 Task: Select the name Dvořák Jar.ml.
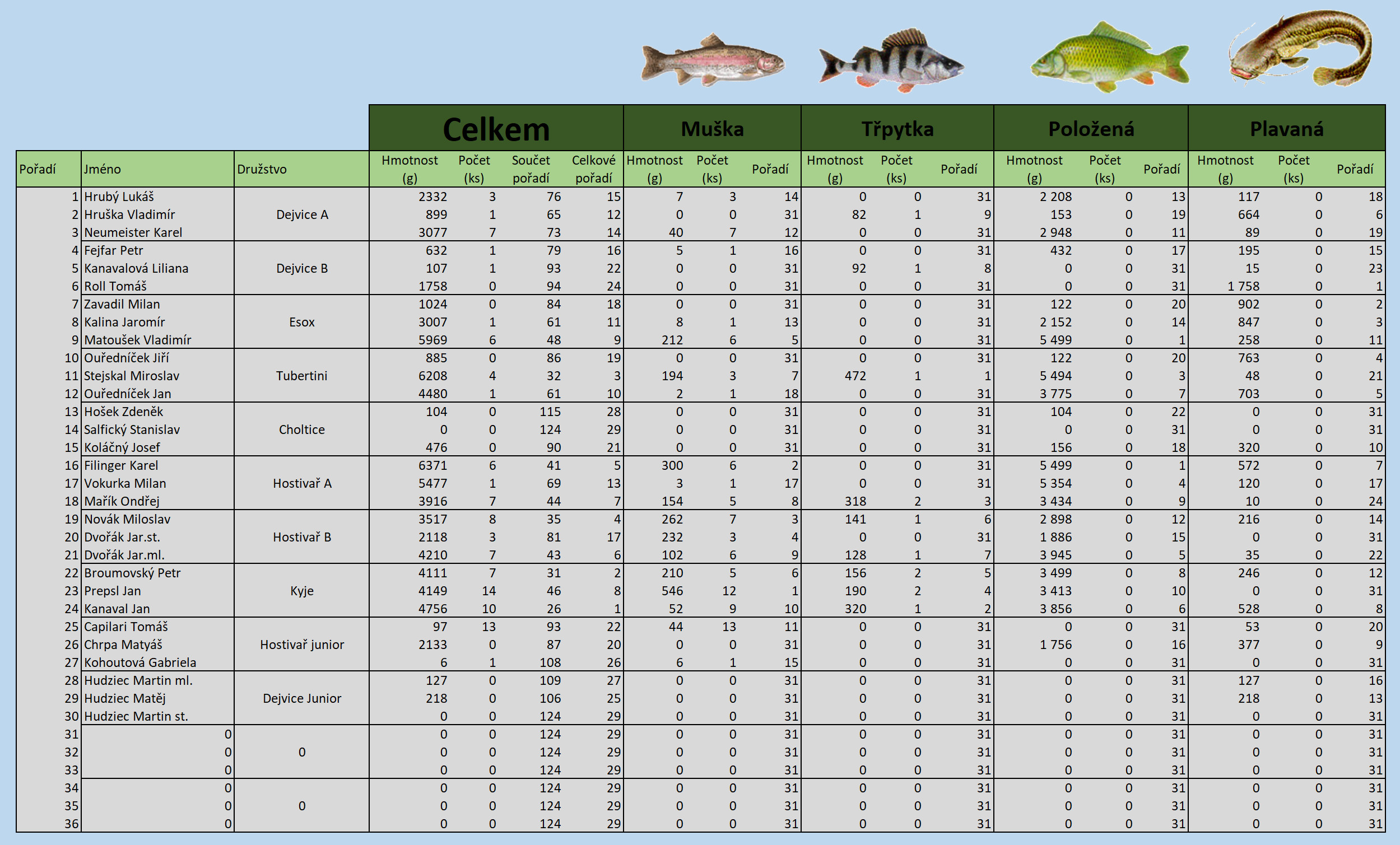(124, 555)
